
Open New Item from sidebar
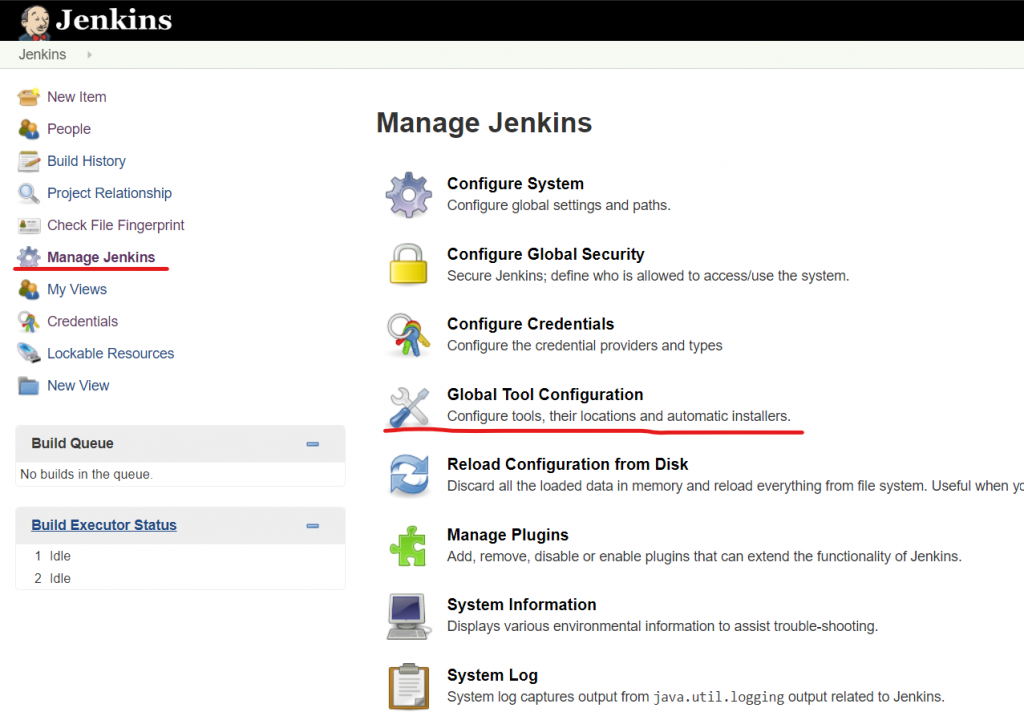coord(76,97)
